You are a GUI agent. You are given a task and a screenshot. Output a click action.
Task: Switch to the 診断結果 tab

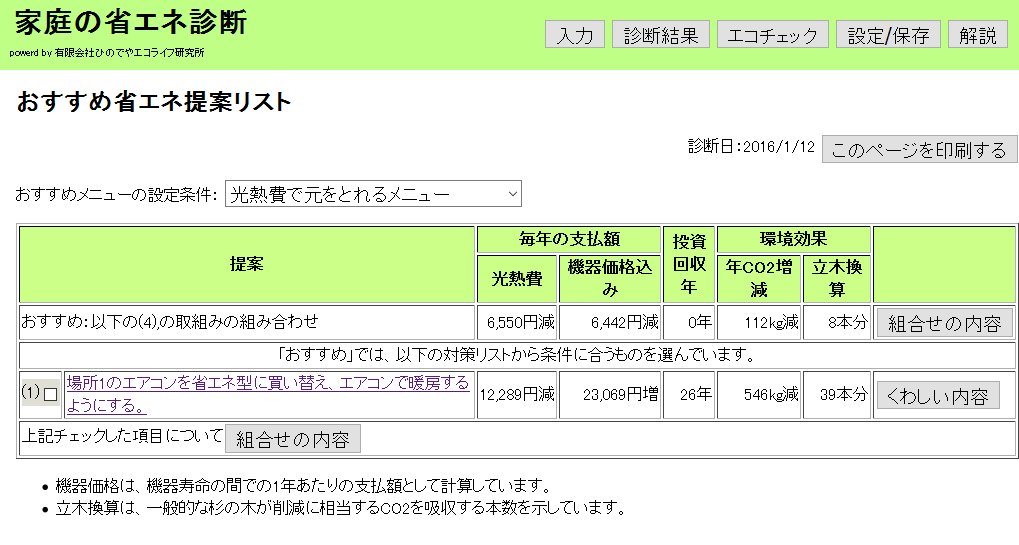(x=660, y=34)
